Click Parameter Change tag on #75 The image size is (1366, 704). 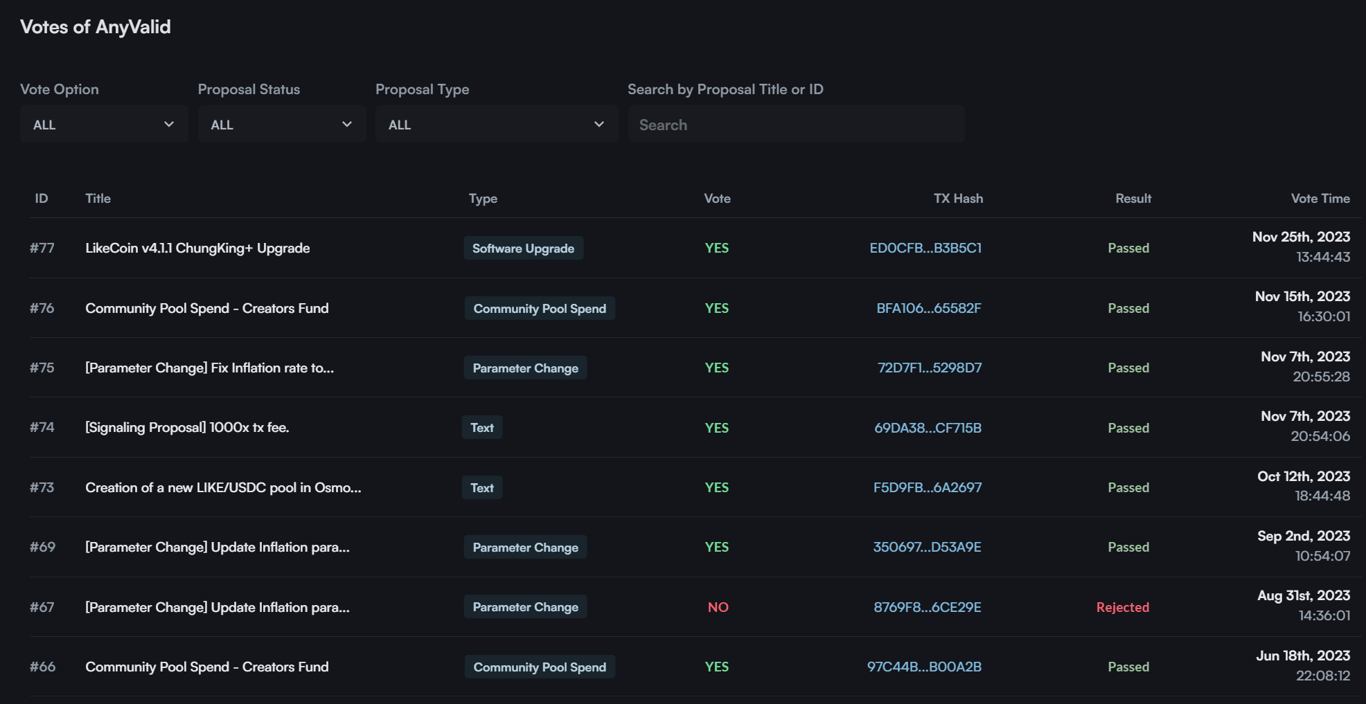click(x=525, y=368)
